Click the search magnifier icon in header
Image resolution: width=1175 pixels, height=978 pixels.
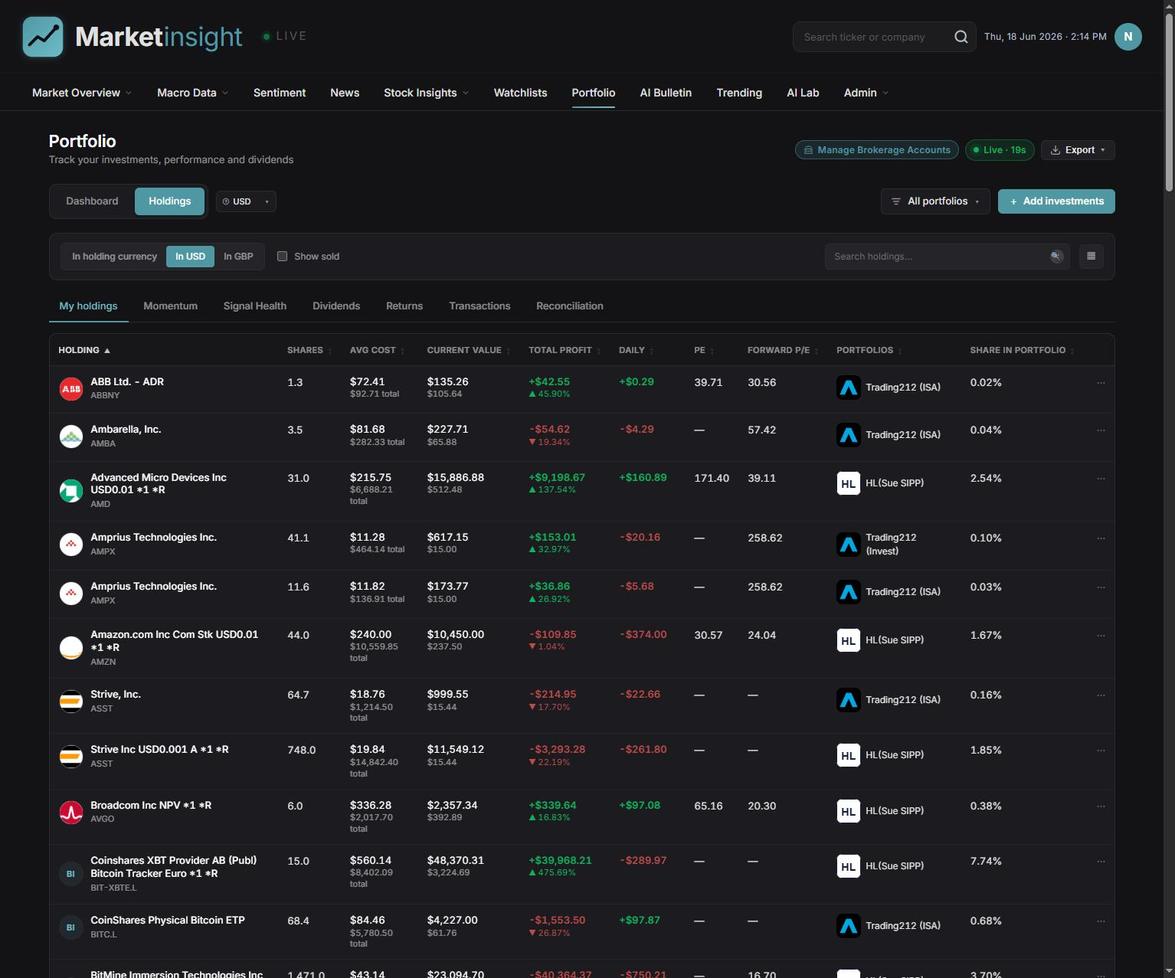pyautogui.click(x=961, y=37)
